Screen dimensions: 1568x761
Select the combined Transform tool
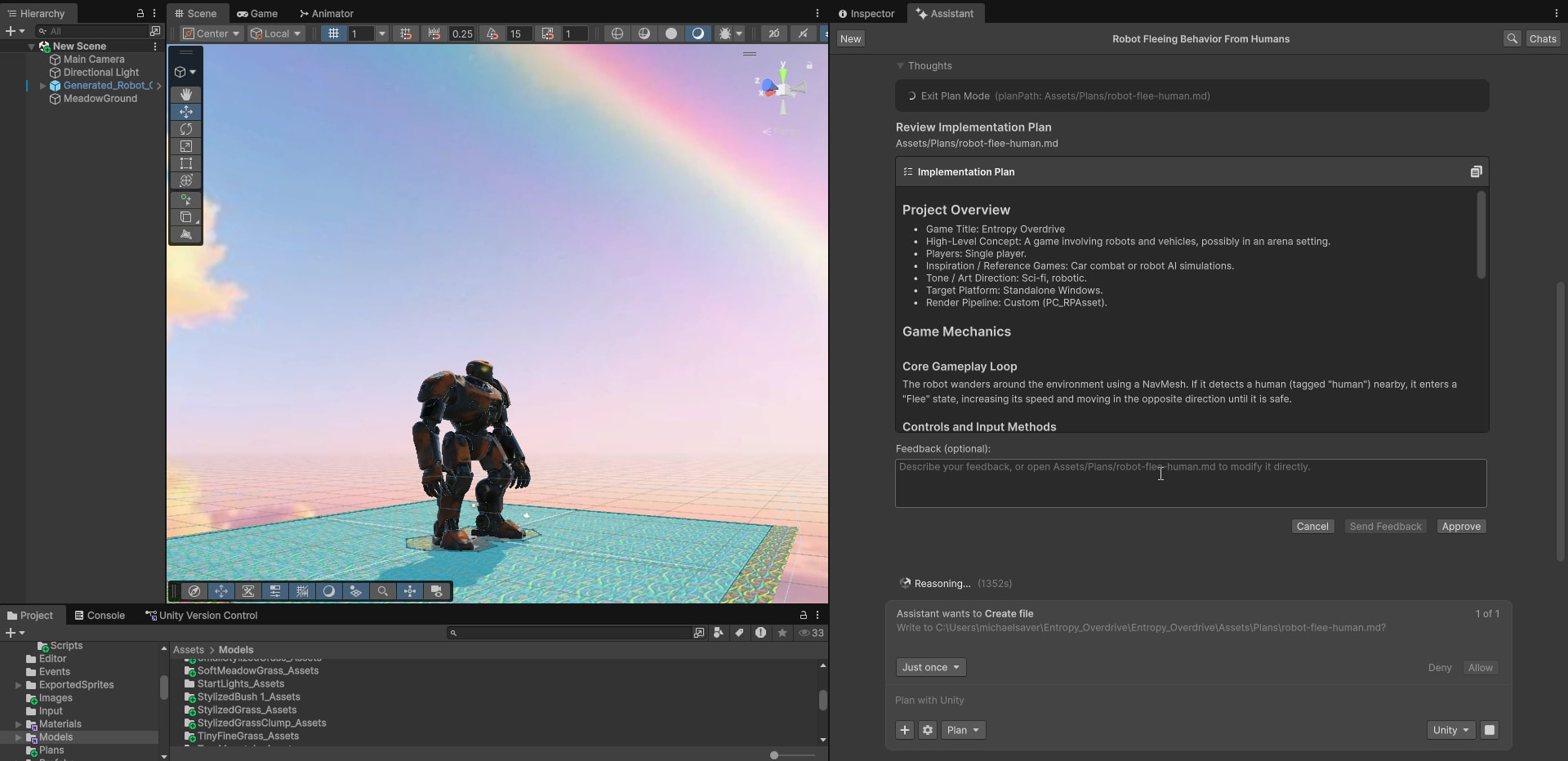pos(186,180)
